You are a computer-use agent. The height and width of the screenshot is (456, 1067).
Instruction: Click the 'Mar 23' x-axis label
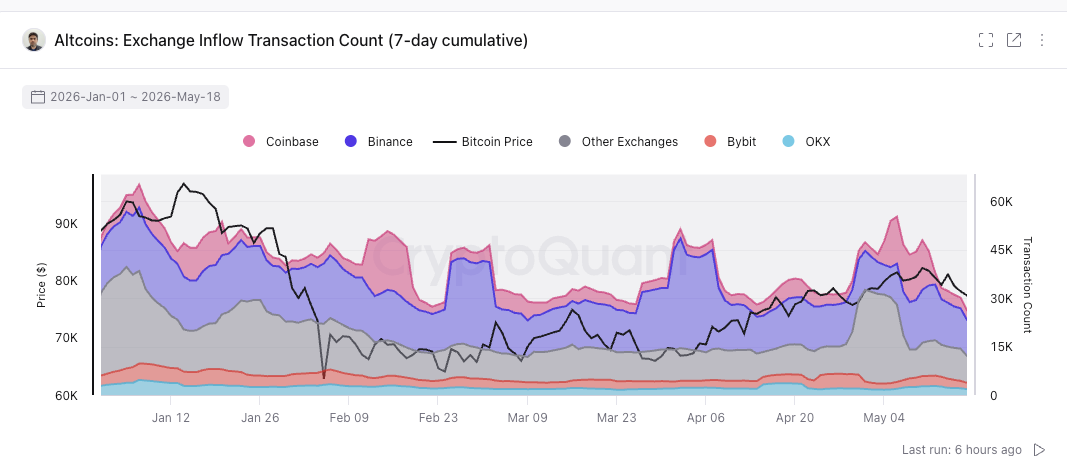pyautogui.click(x=617, y=417)
